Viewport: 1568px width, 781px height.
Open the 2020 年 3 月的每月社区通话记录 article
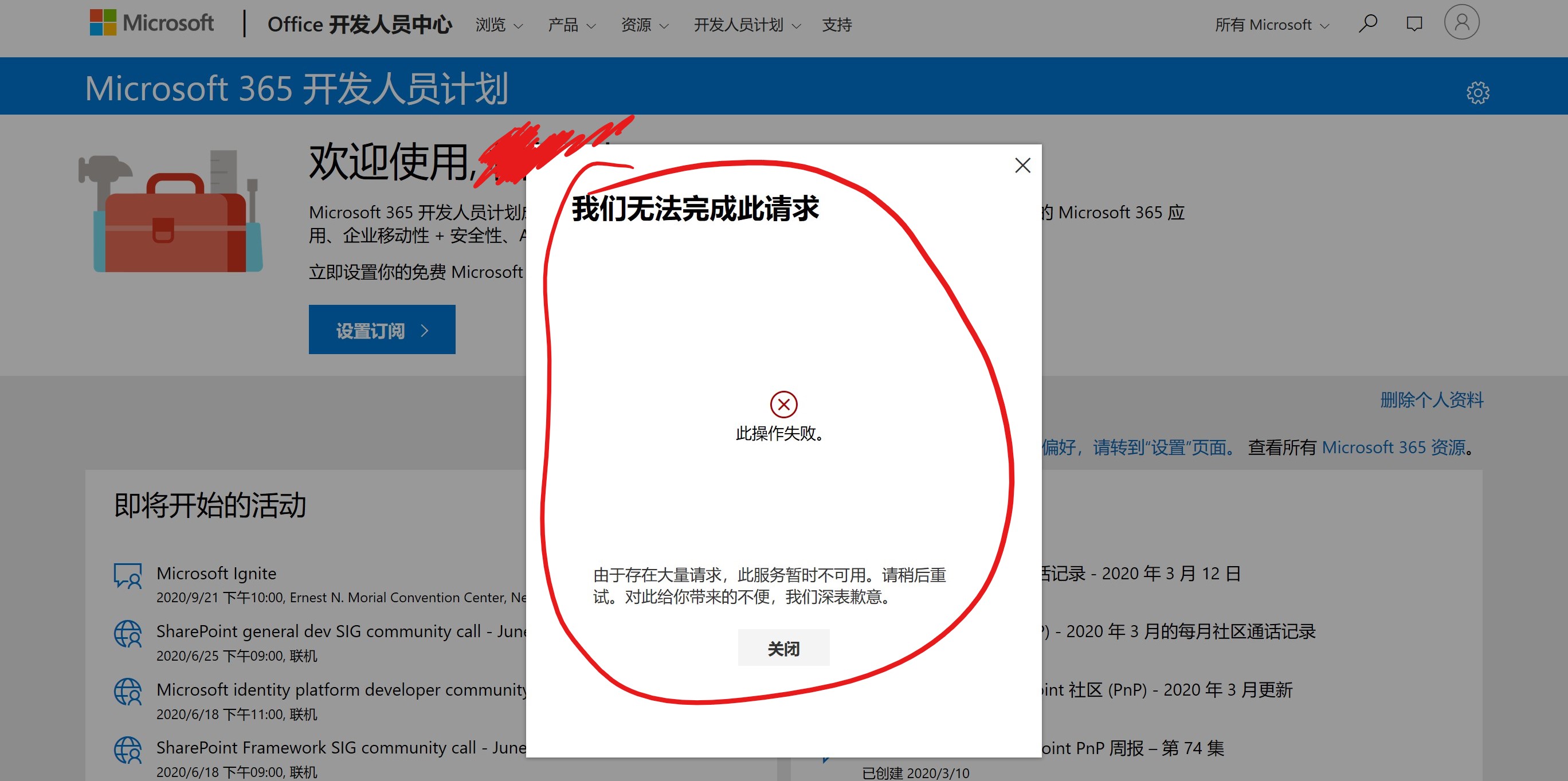point(1178,631)
